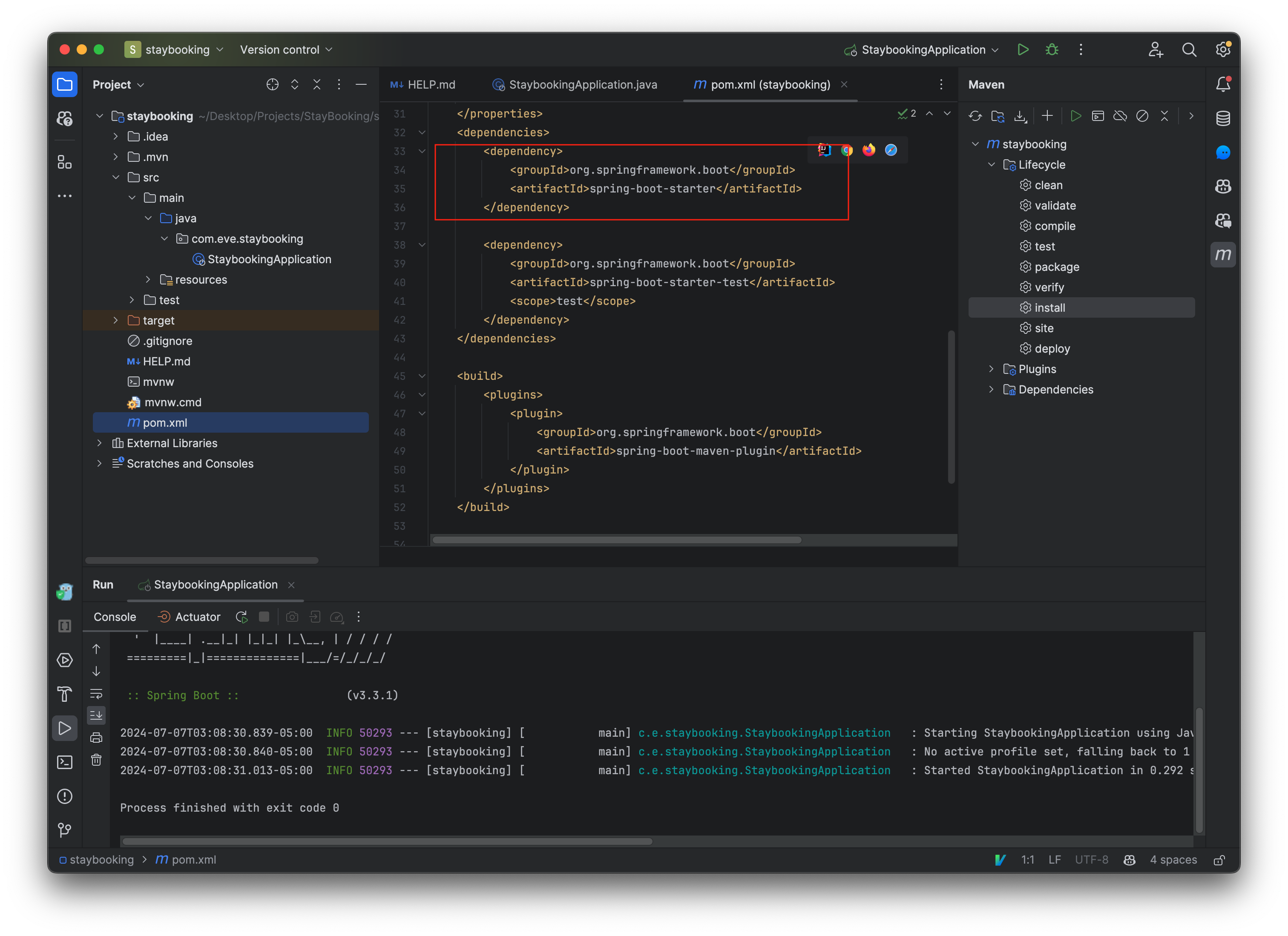1288x936 pixels.
Task: Toggle soft-wrap in Run console
Action: [x=97, y=693]
